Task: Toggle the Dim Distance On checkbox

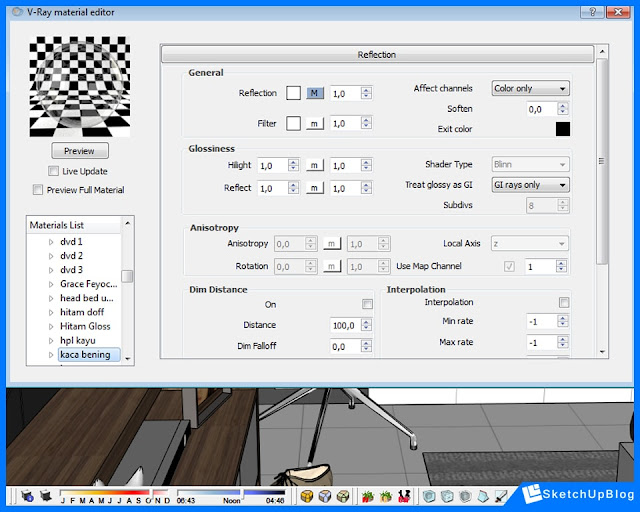Action: pyautogui.click(x=367, y=304)
